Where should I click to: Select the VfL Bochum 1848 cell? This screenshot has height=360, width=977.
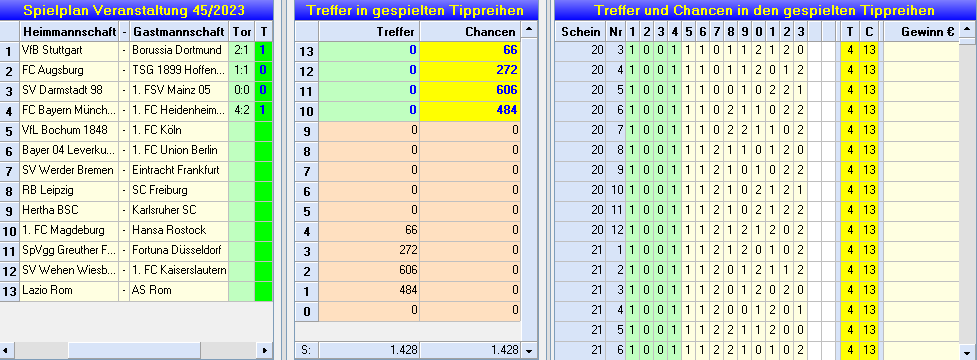[69, 130]
